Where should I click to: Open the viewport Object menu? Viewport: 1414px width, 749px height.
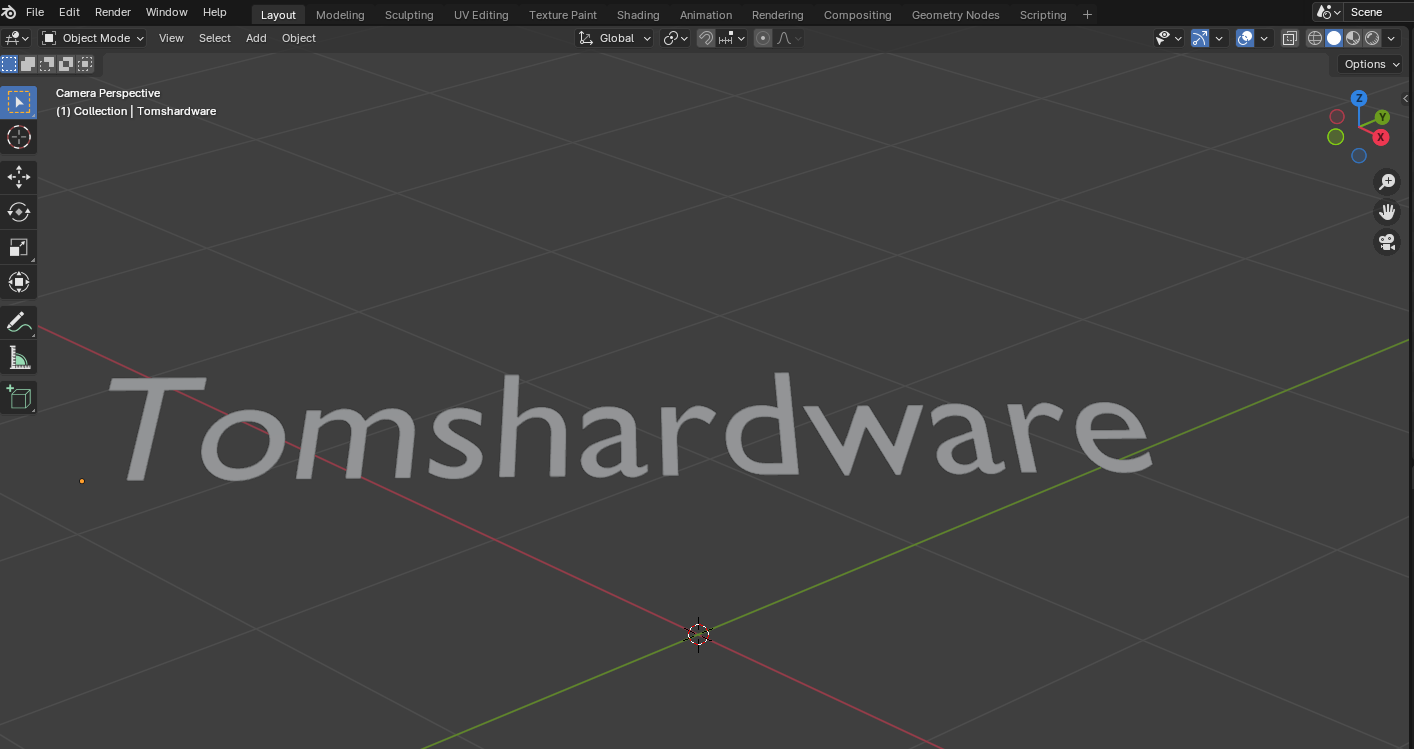tap(299, 38)
